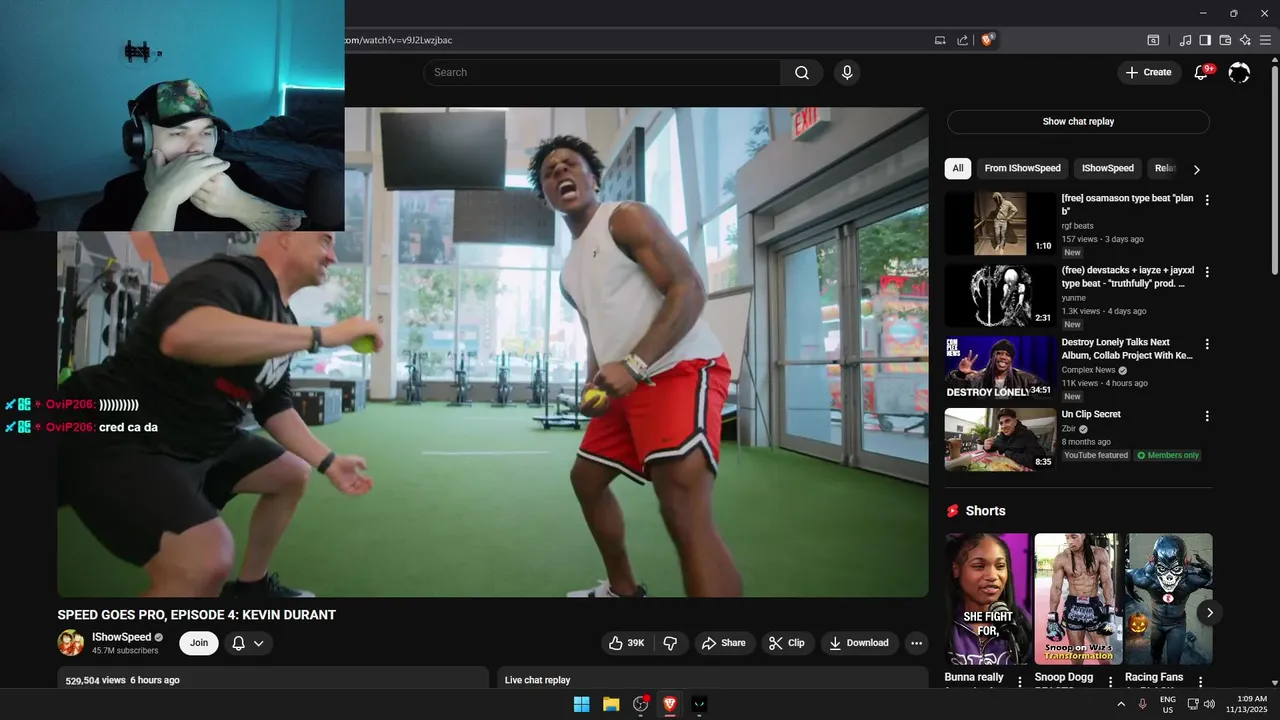The image size is (1280, 720).
Task: Clip the video
Action: coord(787,643)
